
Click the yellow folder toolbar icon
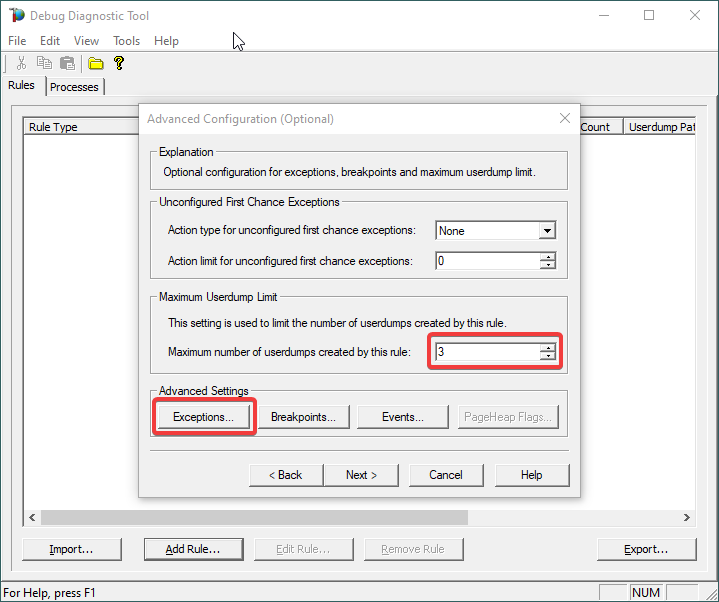coord(96,64)
